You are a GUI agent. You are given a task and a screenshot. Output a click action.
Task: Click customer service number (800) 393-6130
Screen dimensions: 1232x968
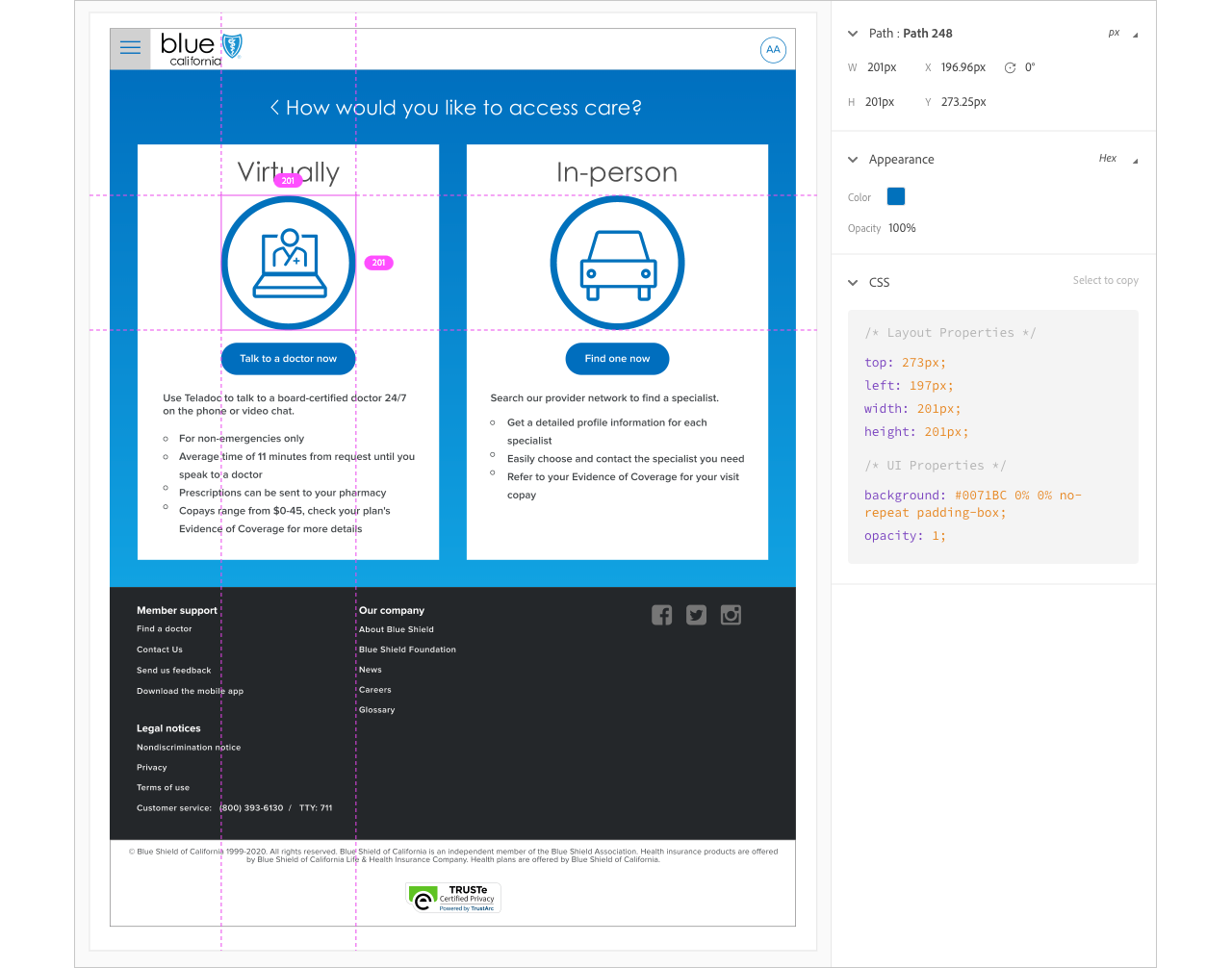point(251,808)
